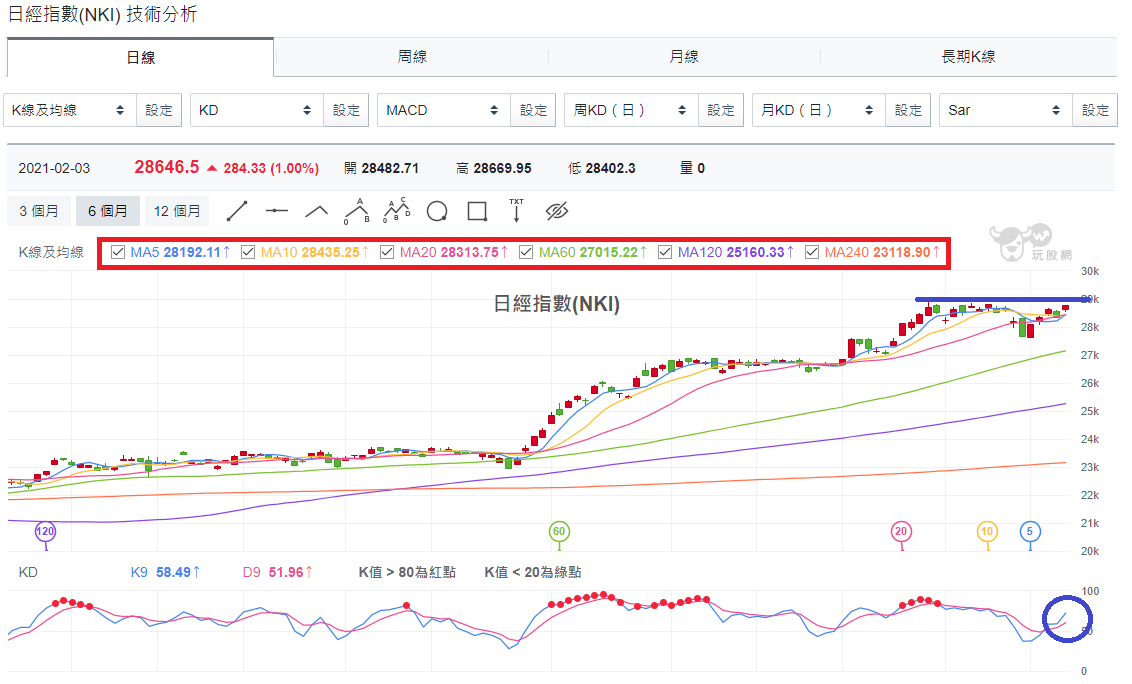The width and height of the screenshot is (1132, 684).
Task: Uncheck the MA120 moving average checkbox
Action: pyautogui.click(x=665, y=252)
